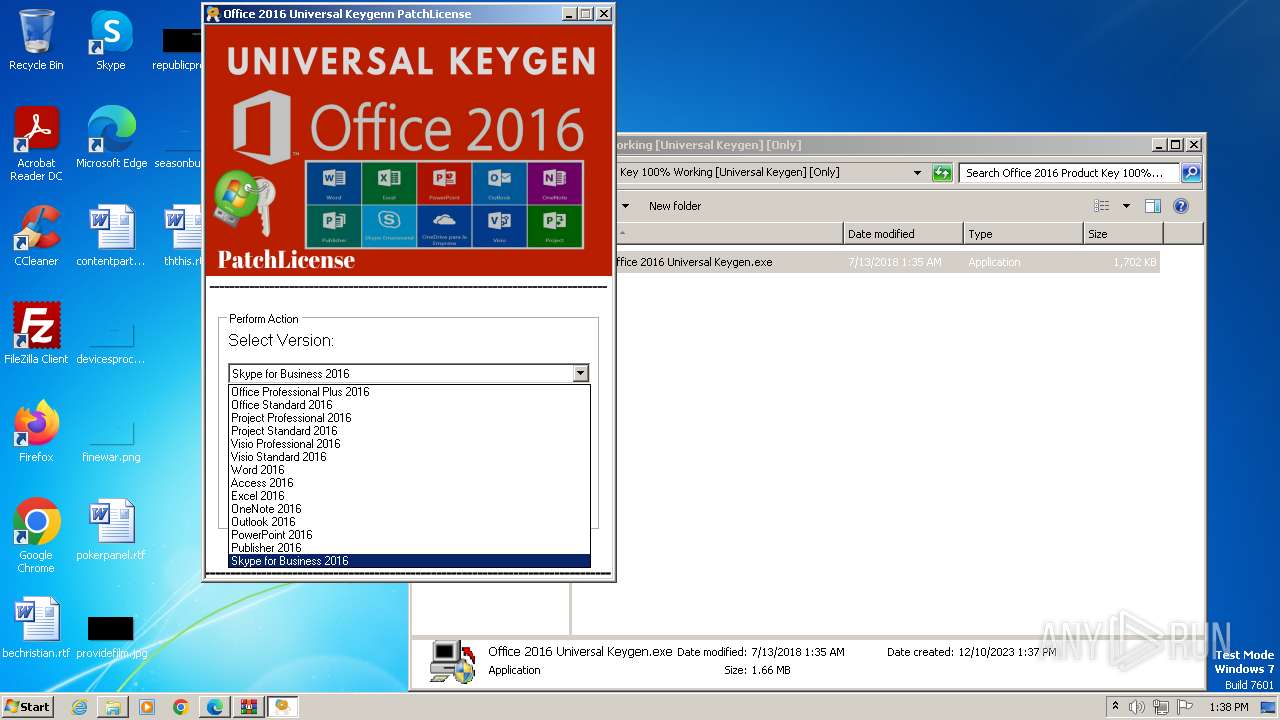Open the FileZilla Client desktop icon
Viewport: 1280px width, 720px height.
pyautogui.click(x=36, y=334)
